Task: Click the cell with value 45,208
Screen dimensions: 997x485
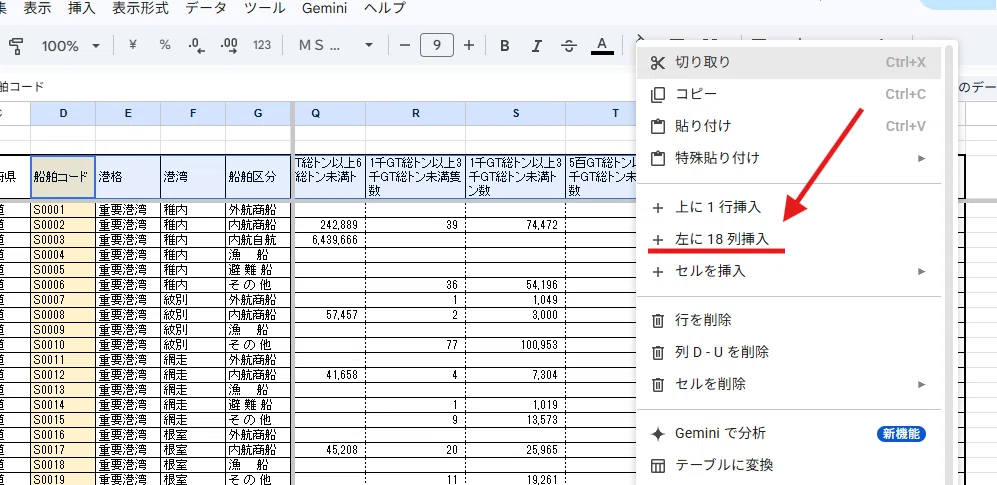Action: pyautogui.click(x=329, y=450)
